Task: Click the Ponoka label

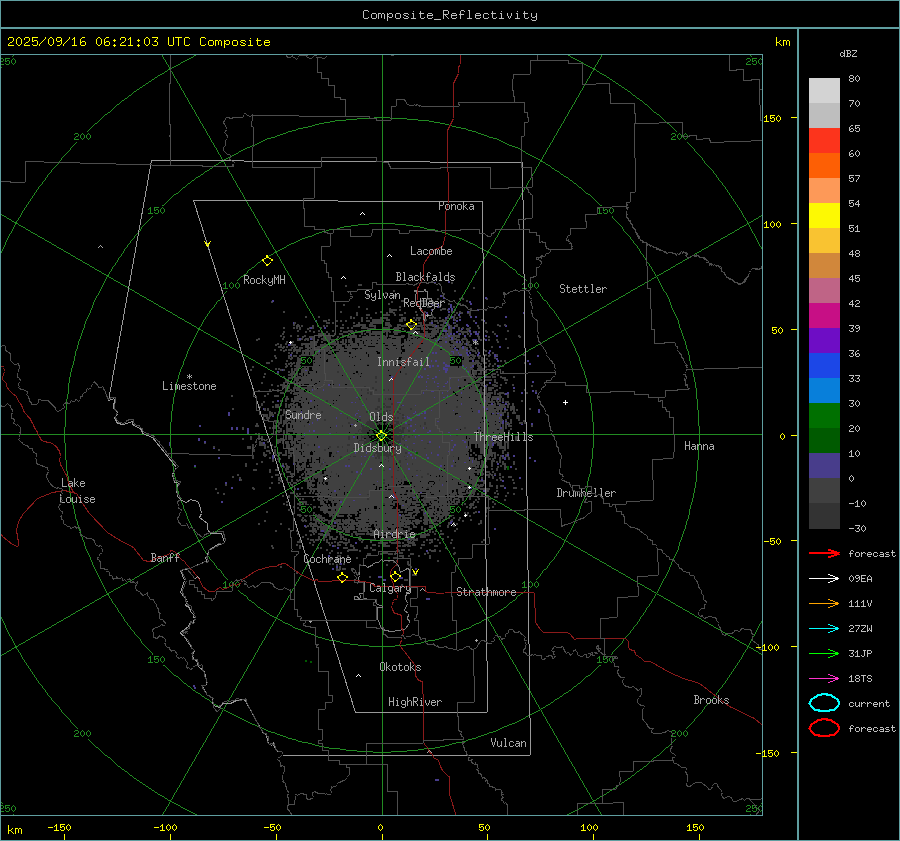Action: (456, 206)
